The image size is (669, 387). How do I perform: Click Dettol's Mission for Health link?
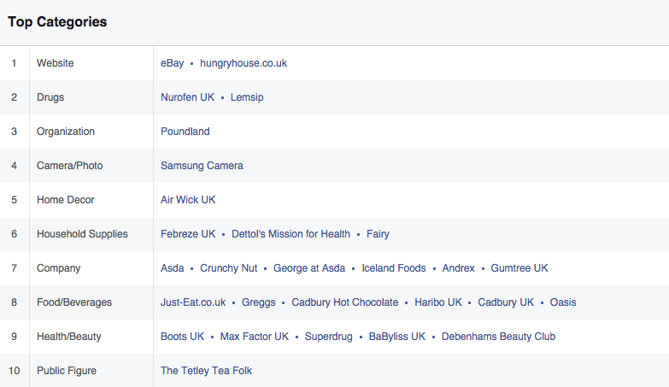pyautogui.click(x=291, y=234)
